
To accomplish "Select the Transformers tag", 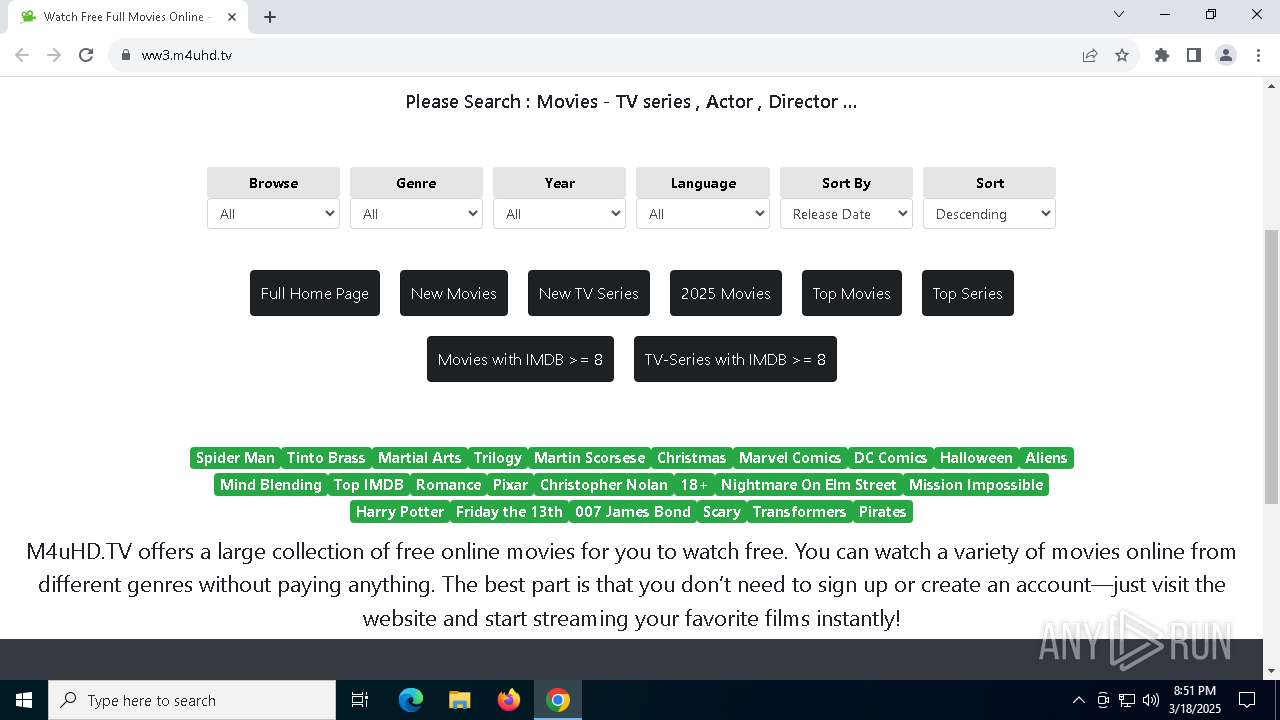I will pos(799,512).
